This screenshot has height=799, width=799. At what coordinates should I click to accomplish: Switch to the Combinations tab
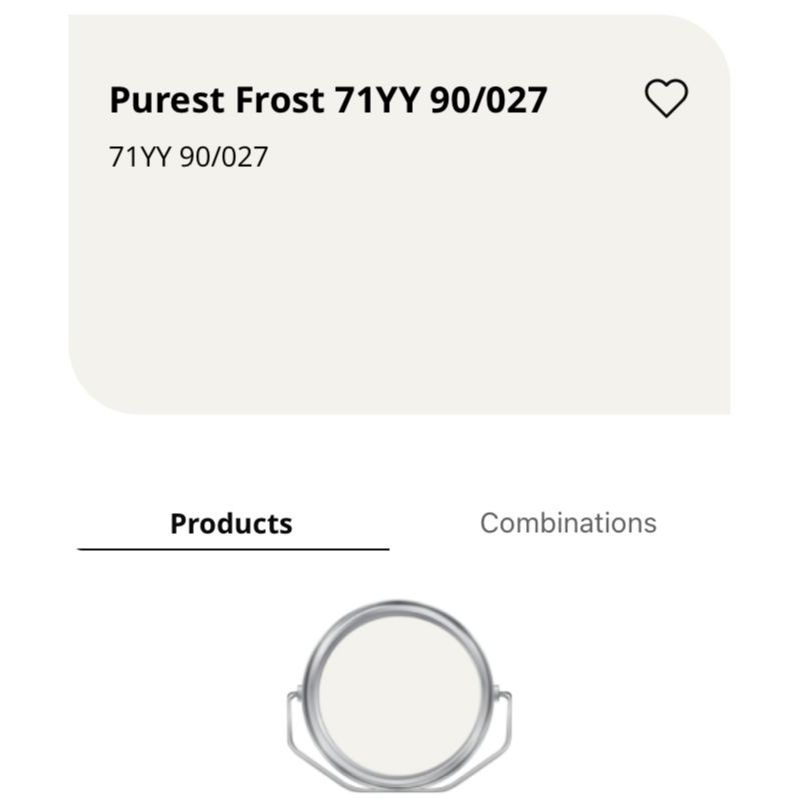pos(568,523)
